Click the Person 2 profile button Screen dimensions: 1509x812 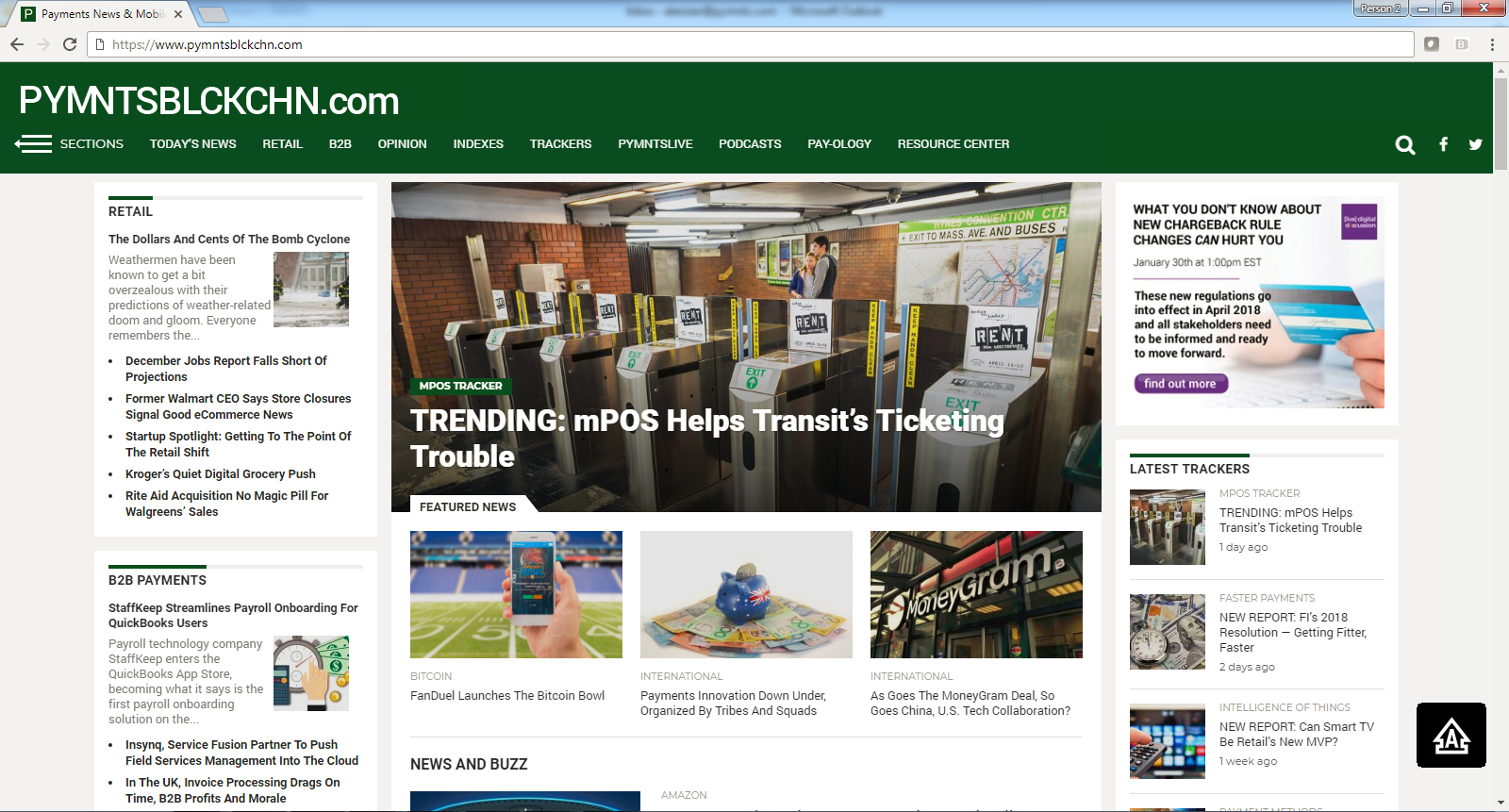1380,8
